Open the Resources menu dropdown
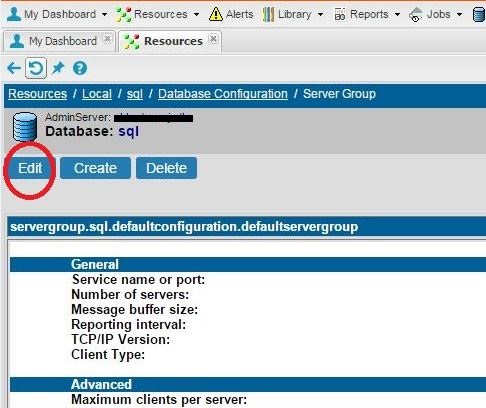 [x=196, y=15]
